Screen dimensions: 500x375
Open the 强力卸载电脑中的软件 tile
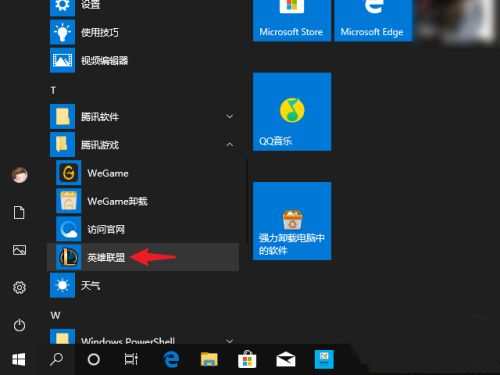(292, 221)
